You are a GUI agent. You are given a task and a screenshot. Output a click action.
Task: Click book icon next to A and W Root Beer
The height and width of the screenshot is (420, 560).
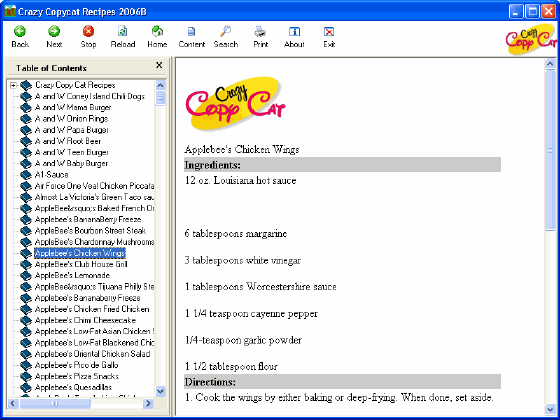click(26, 141)
